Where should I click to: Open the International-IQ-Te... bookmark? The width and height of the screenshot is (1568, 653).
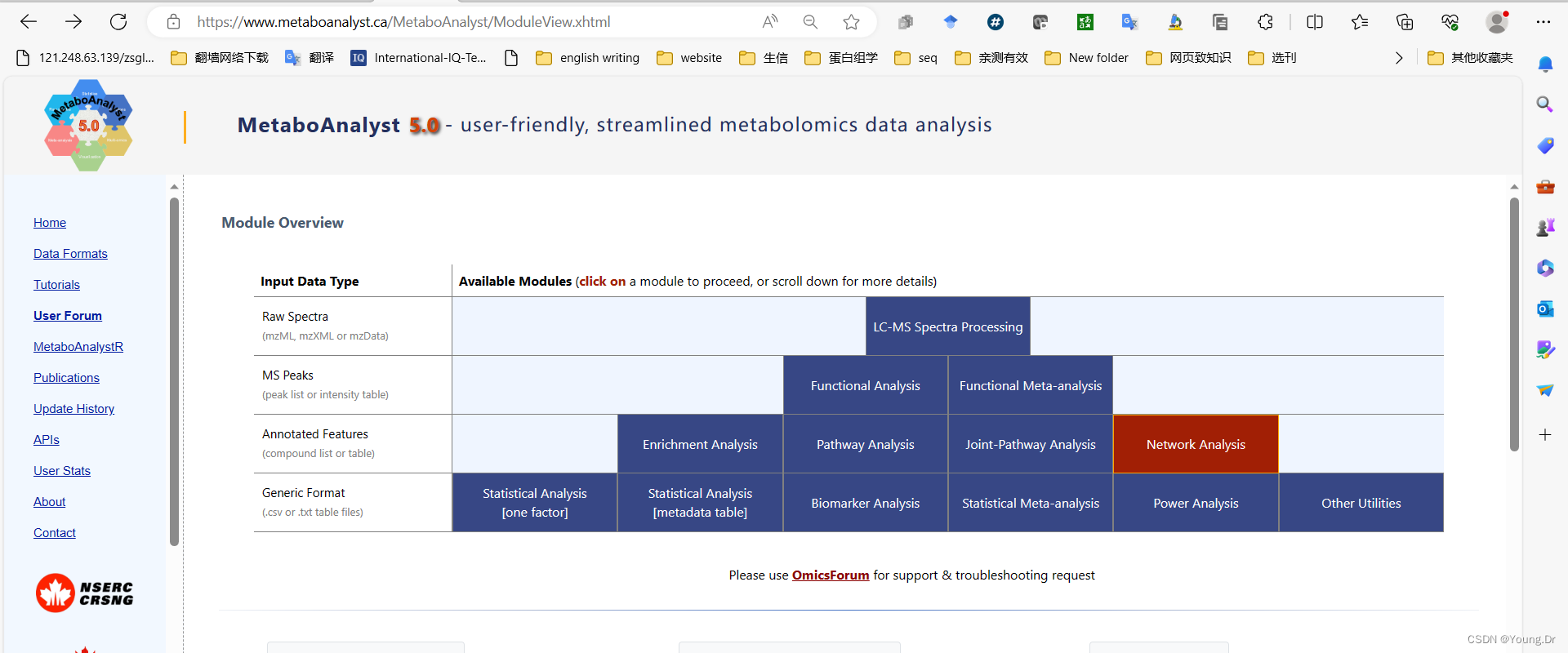coord(418,58)
